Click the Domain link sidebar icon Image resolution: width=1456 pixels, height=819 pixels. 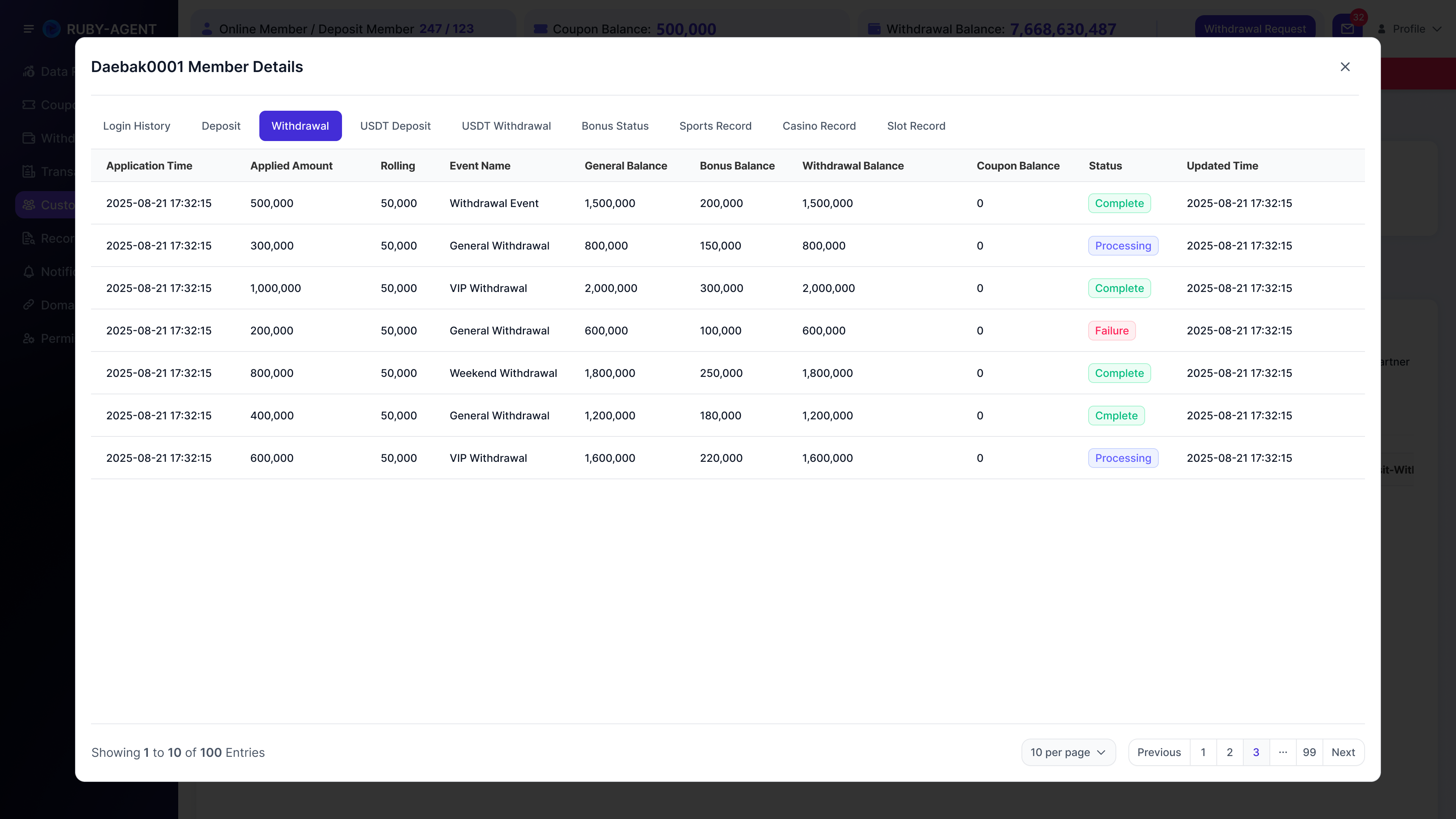pos(28,304)
